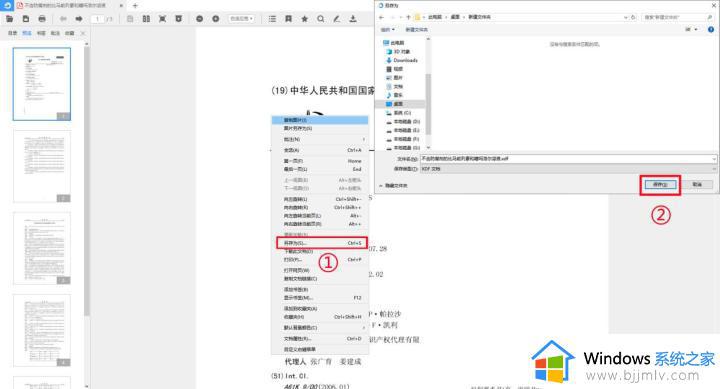Click 桌面 breadcrumb in address bar
The image size is (720, 389).
(x=455, y=17)
